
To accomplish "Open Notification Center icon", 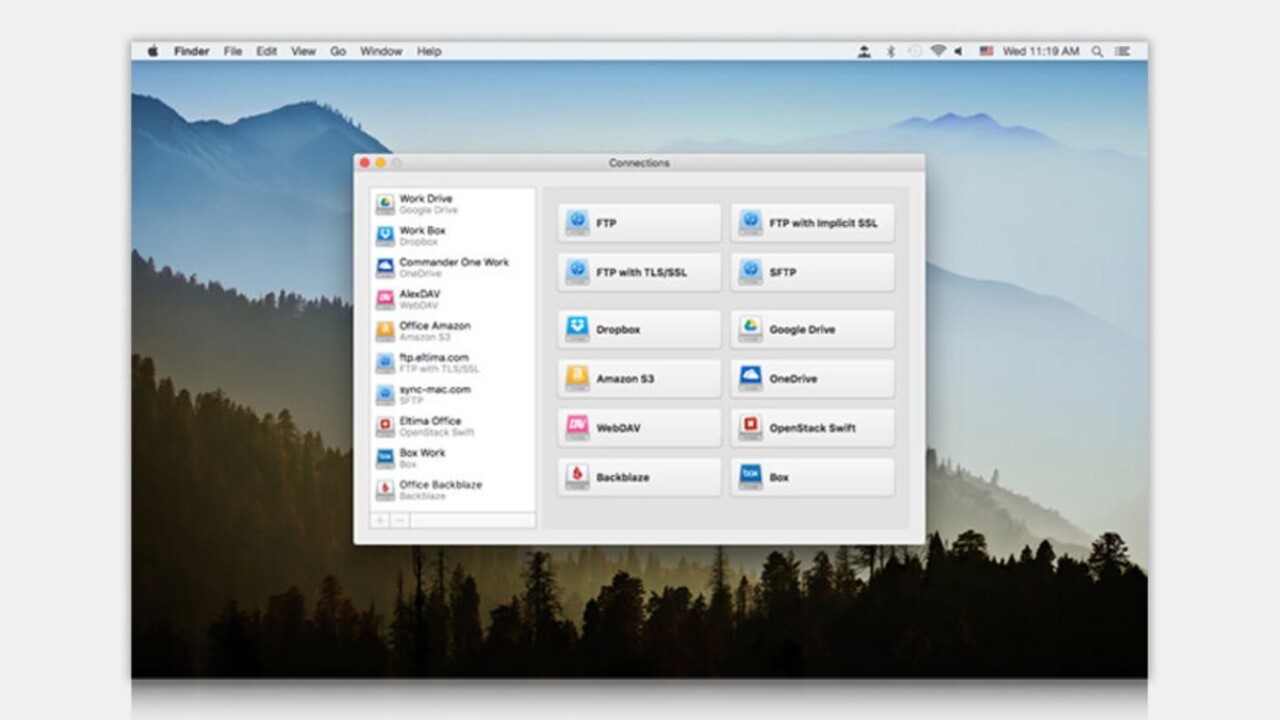I will coord(1124,51).
